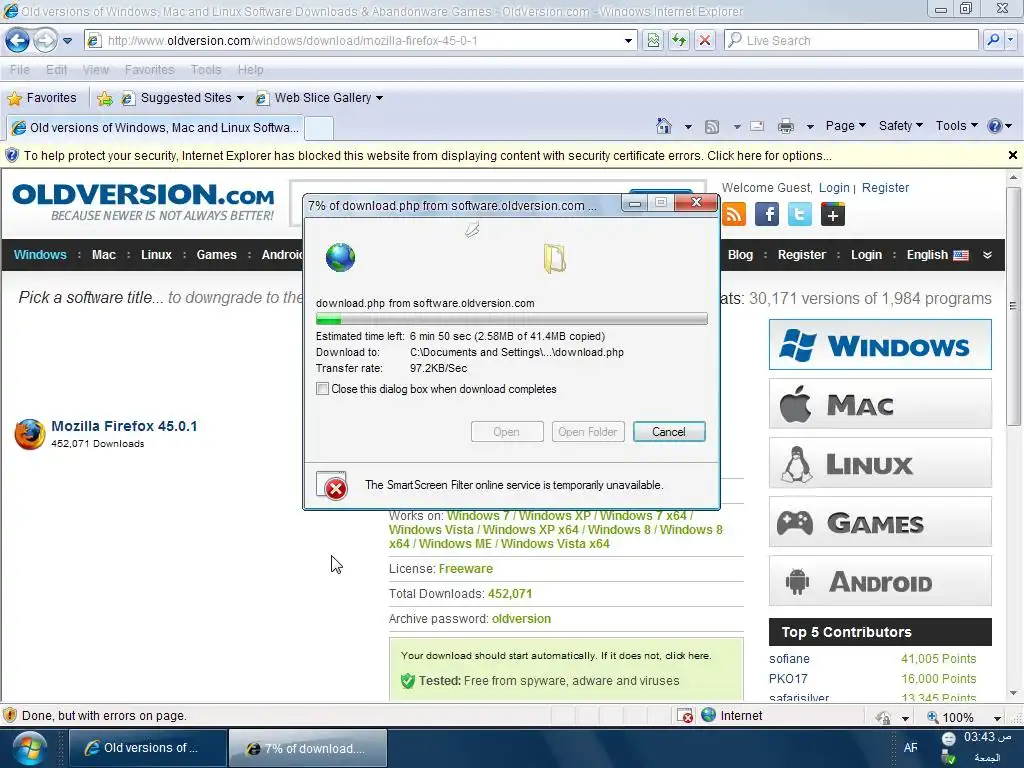Click the browser Back arrow button
This screenshot has height=768, width=1024.
point(18,40)
